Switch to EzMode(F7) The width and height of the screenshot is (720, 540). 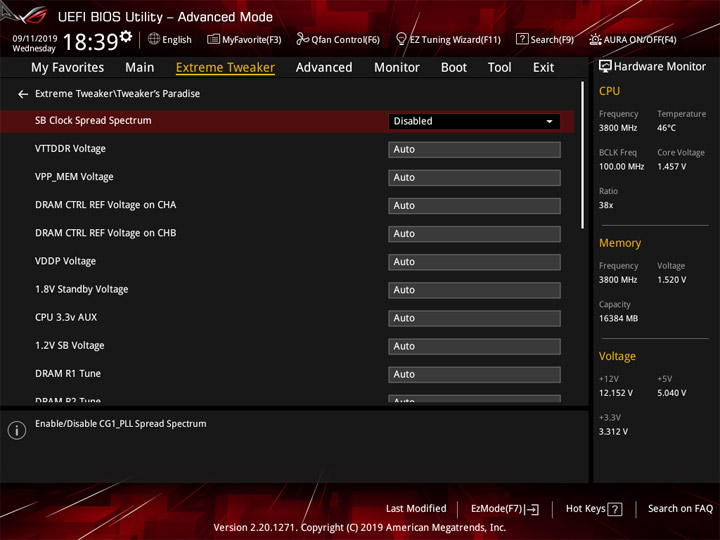(x=505, y=509)
